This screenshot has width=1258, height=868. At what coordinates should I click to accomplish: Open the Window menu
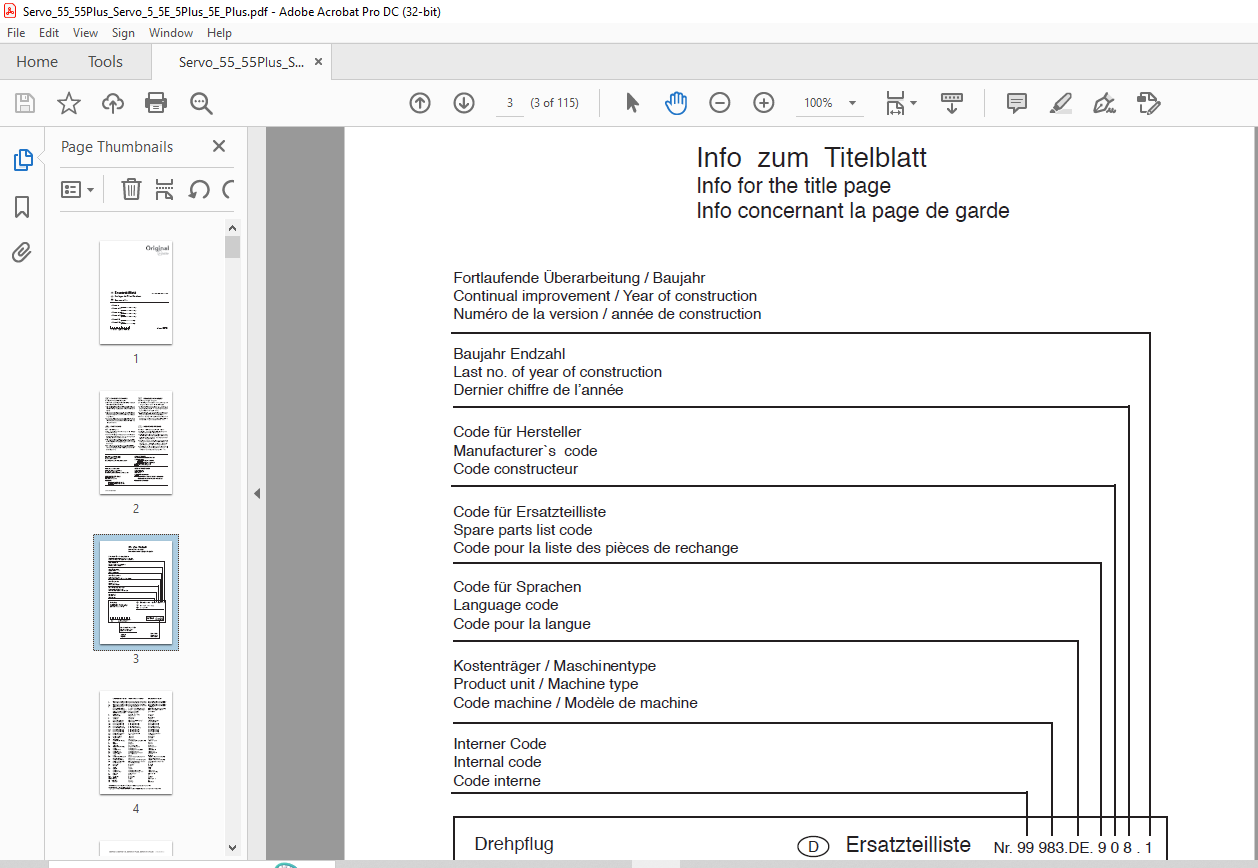click(171, 33)
